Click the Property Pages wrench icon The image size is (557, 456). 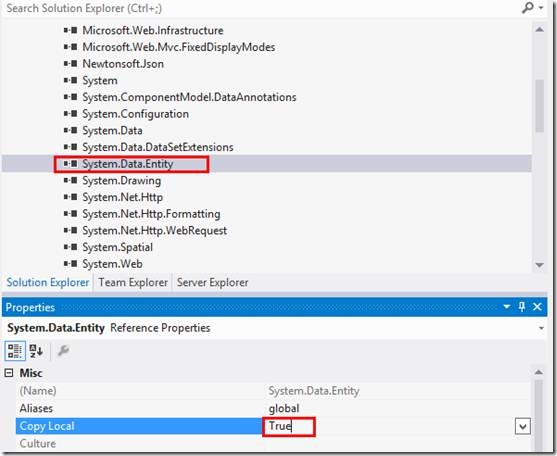63,351
